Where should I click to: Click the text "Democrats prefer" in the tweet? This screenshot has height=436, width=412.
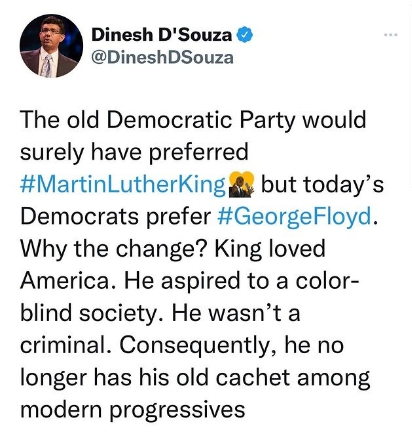(115, 217)
